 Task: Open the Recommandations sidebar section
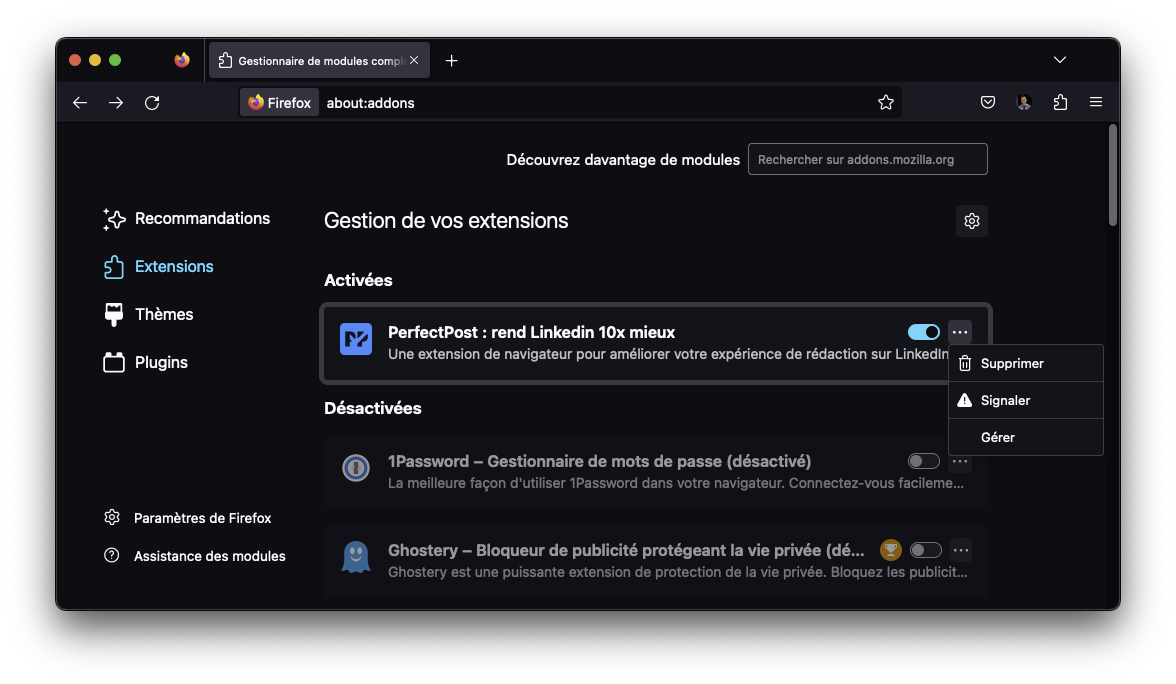pyautogui.click(x=186, y=219)
